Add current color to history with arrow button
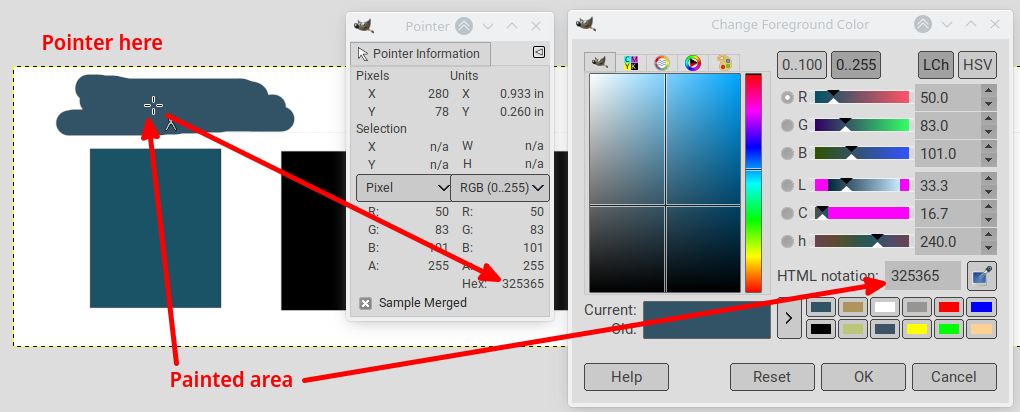Viewport: 1020px width, 412px height. point(789,318)
